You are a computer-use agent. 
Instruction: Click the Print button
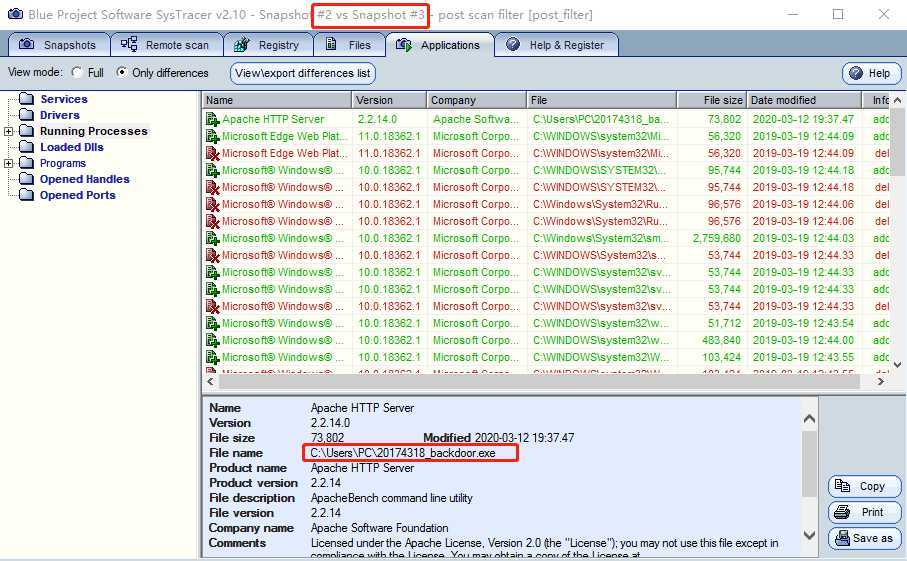pyautogui.click(x=865, y=512)
